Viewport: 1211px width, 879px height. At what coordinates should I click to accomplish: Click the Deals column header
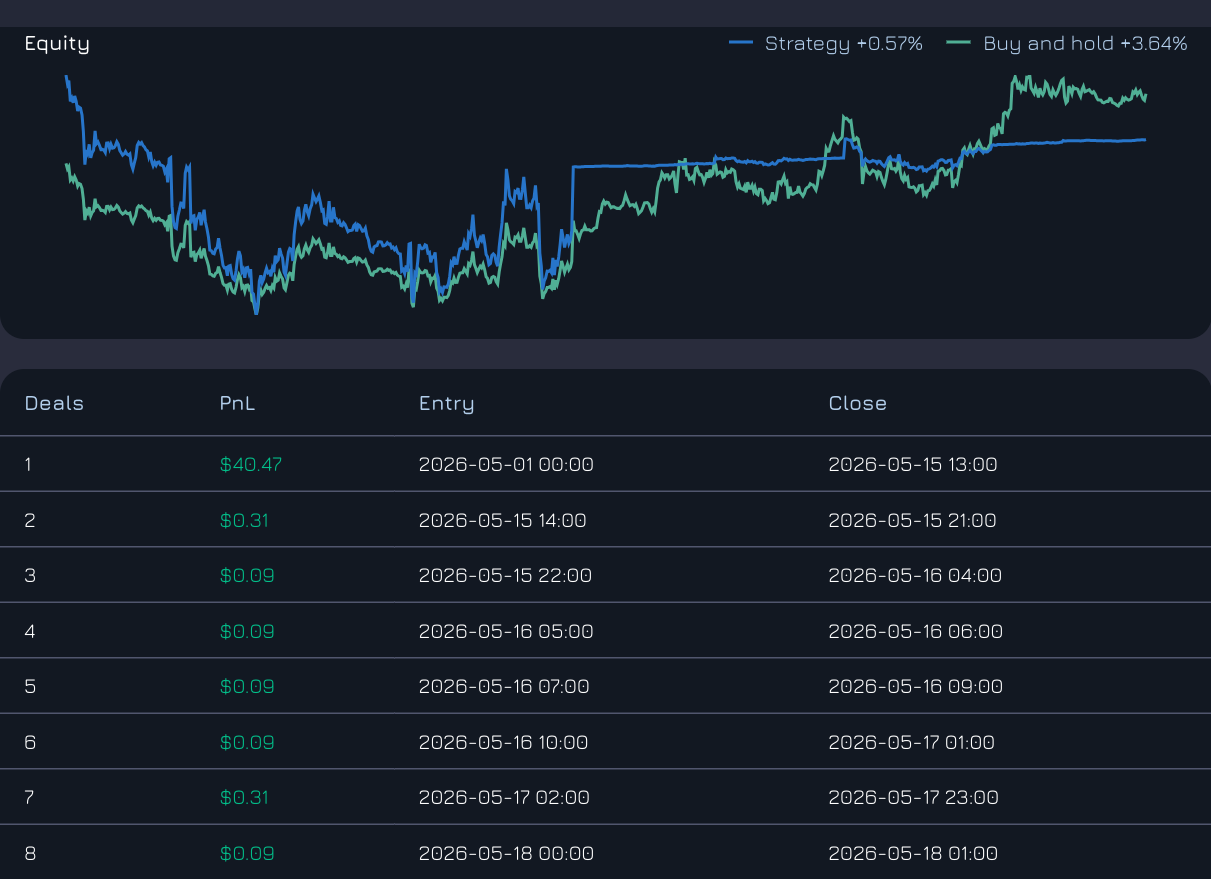click(x=54, y=403)
